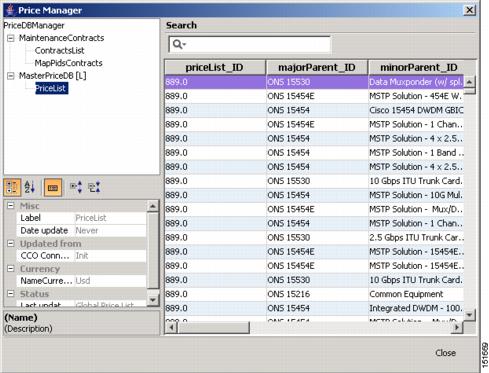Collapse the Currency property category
489x373 pixels.
pos(11,269)
